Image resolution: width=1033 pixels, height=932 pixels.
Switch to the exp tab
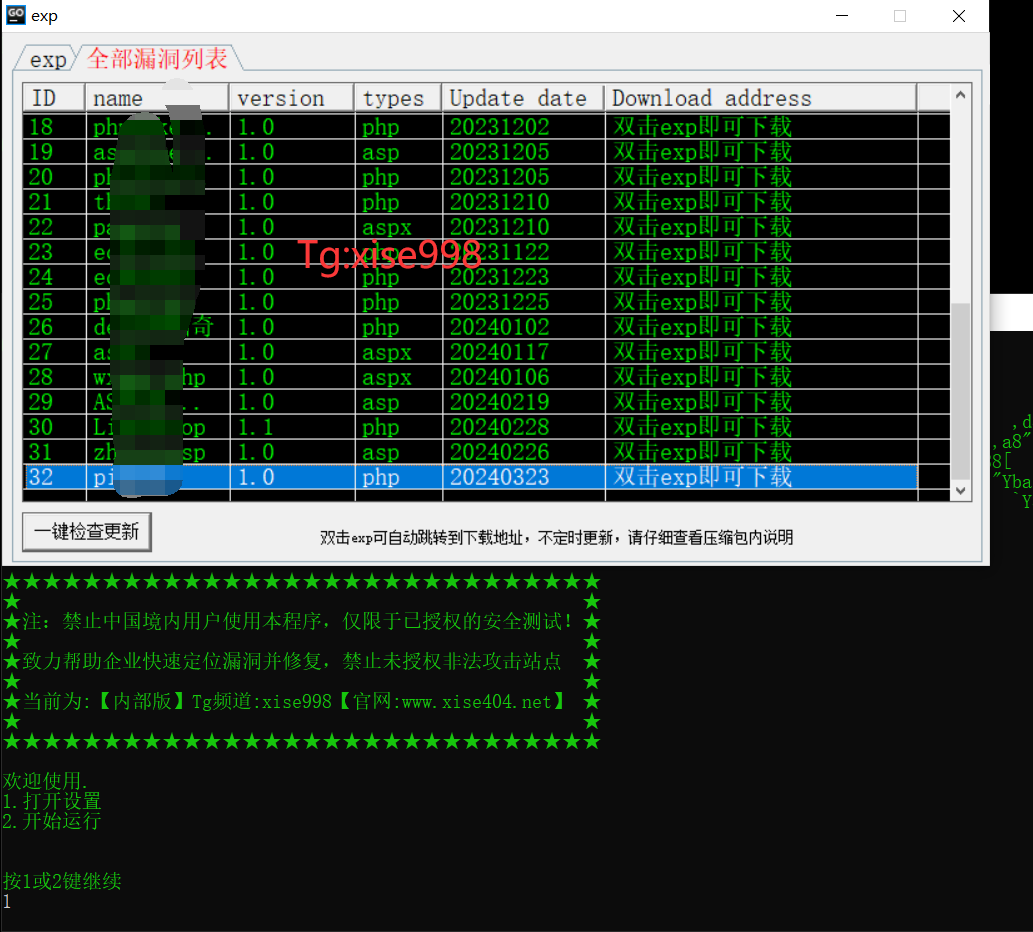pyautogui.click(x=48, y=60)
